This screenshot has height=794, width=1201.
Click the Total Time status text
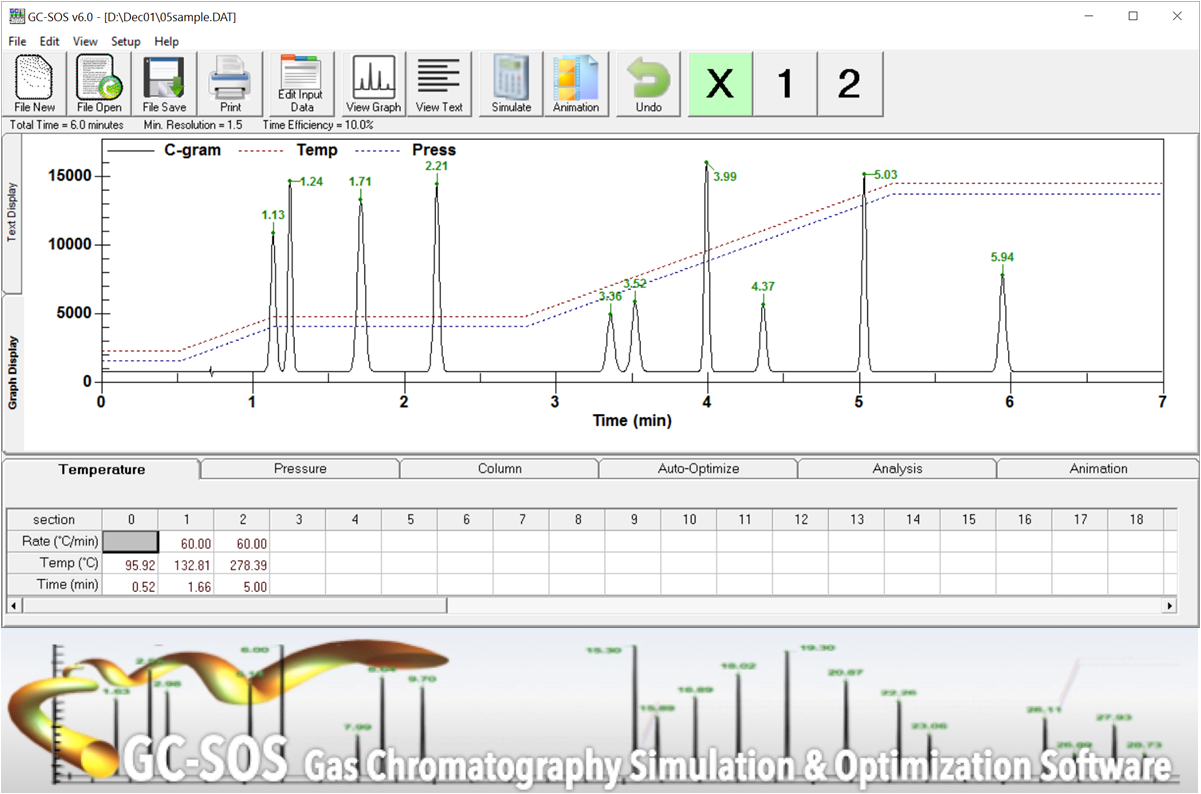pyautogui.click(x=66, y=125)
